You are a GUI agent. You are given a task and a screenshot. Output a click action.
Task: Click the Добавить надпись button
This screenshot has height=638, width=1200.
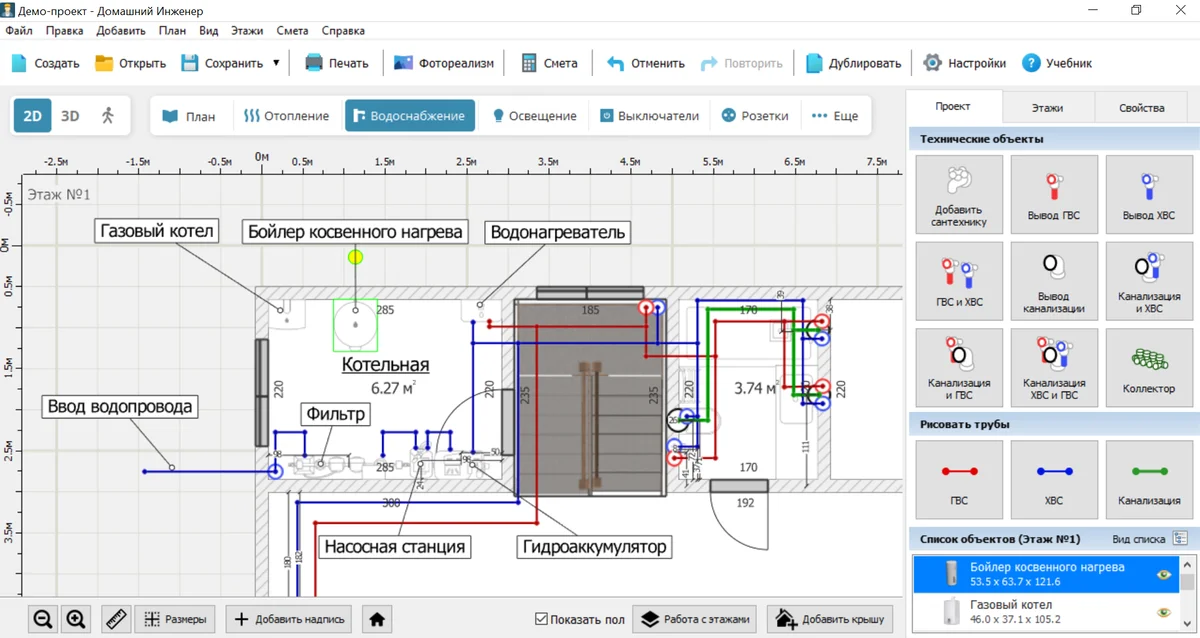point(290,620)
